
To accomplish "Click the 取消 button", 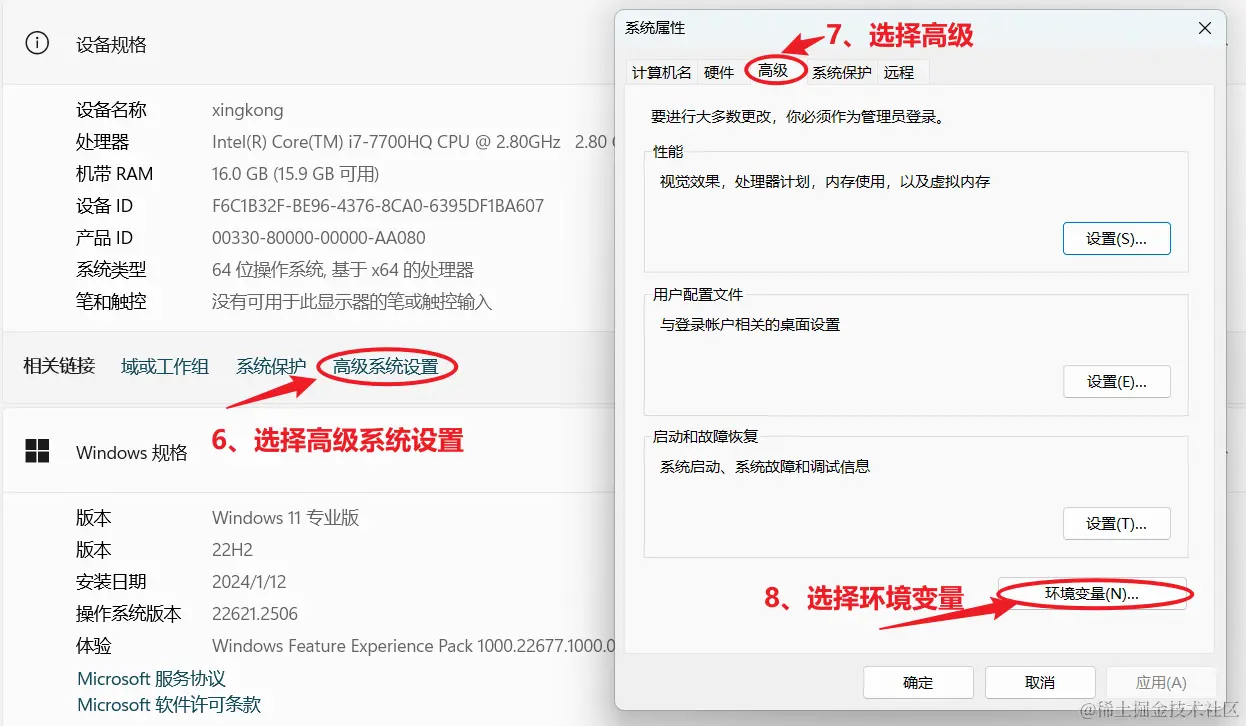I will tap(1040, 682).
